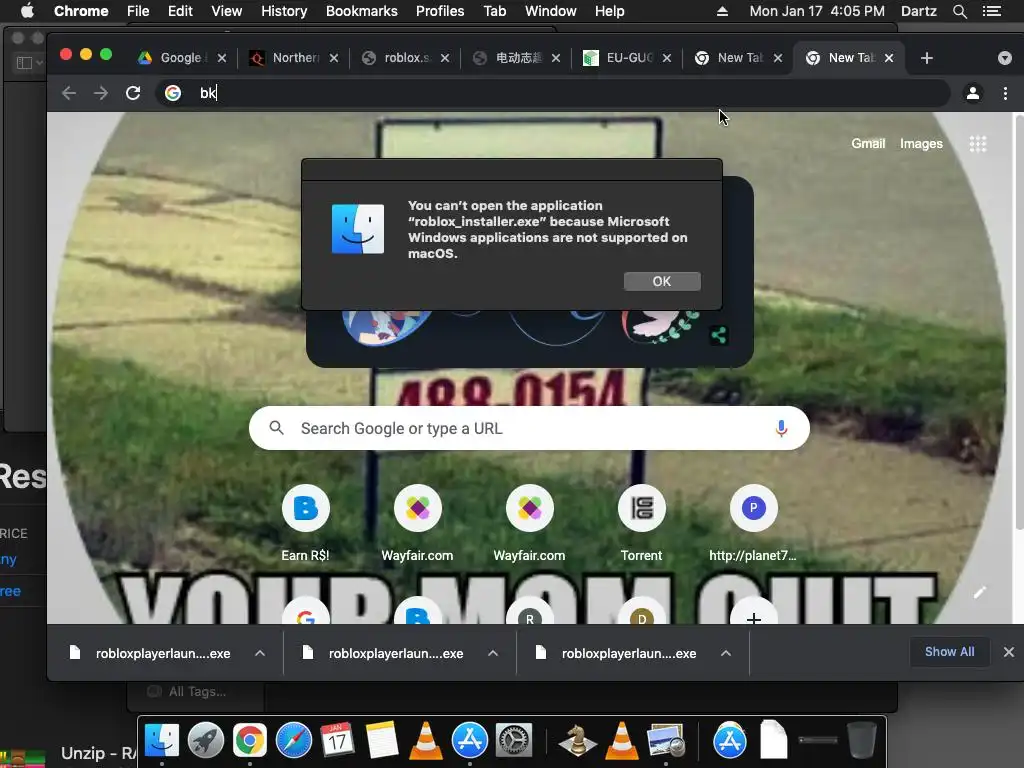Click OK in the roblox_installer.exe alert
Image resolution: width=1024 pixels, height=768 pixels.
coord(662,281)
